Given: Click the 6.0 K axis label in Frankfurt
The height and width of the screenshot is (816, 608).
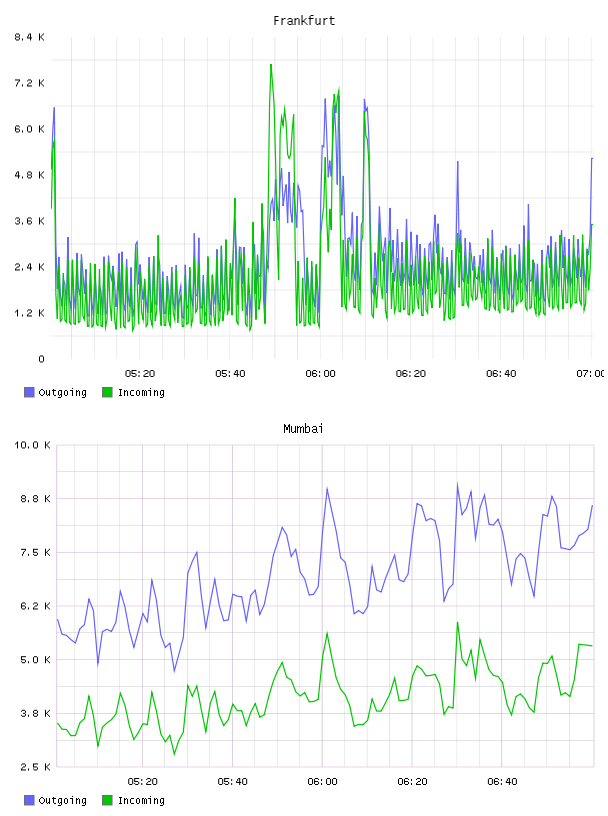Looking at the screenshot, I should click(x=30, y=129).
